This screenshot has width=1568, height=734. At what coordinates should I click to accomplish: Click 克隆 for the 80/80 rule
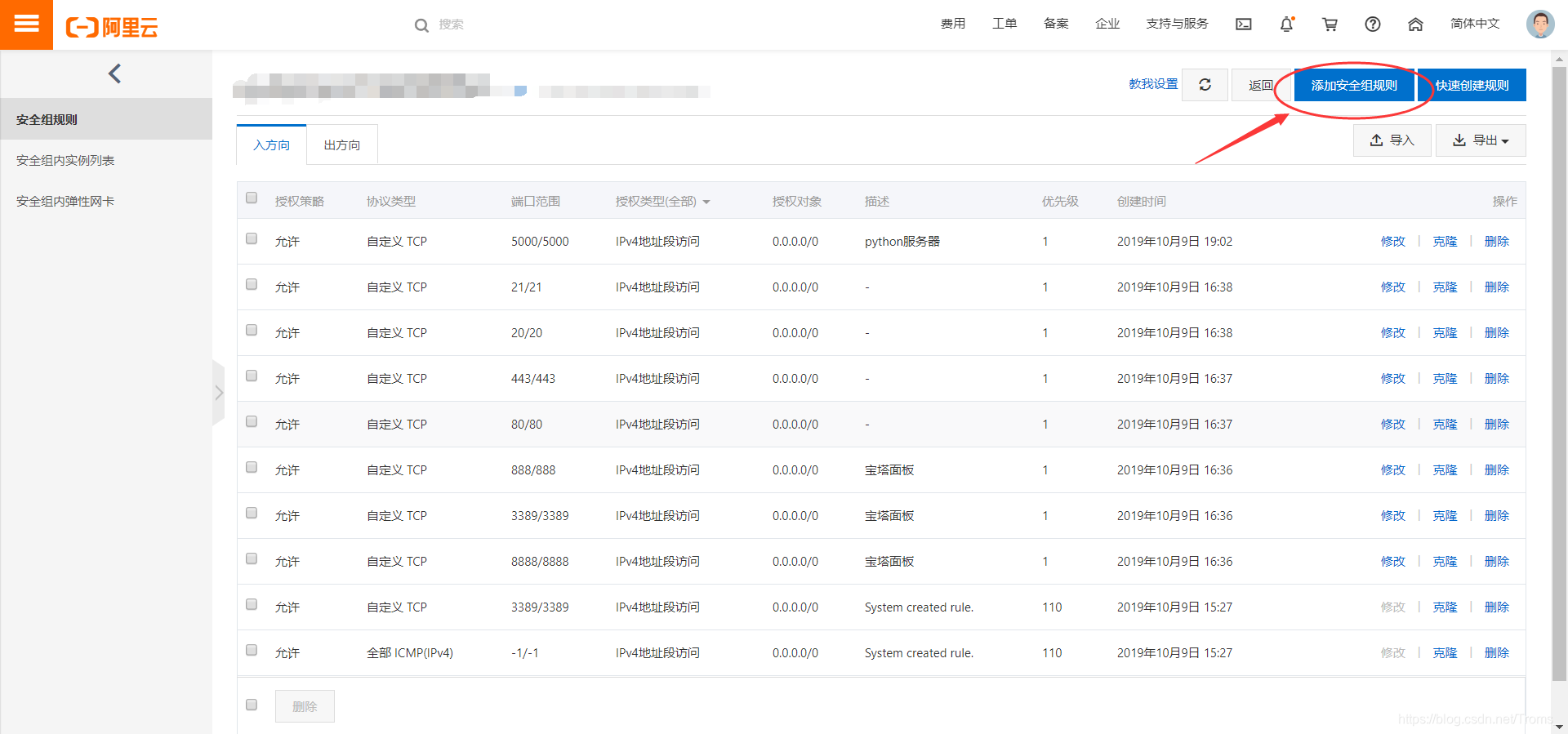(x=1445, y=425)
